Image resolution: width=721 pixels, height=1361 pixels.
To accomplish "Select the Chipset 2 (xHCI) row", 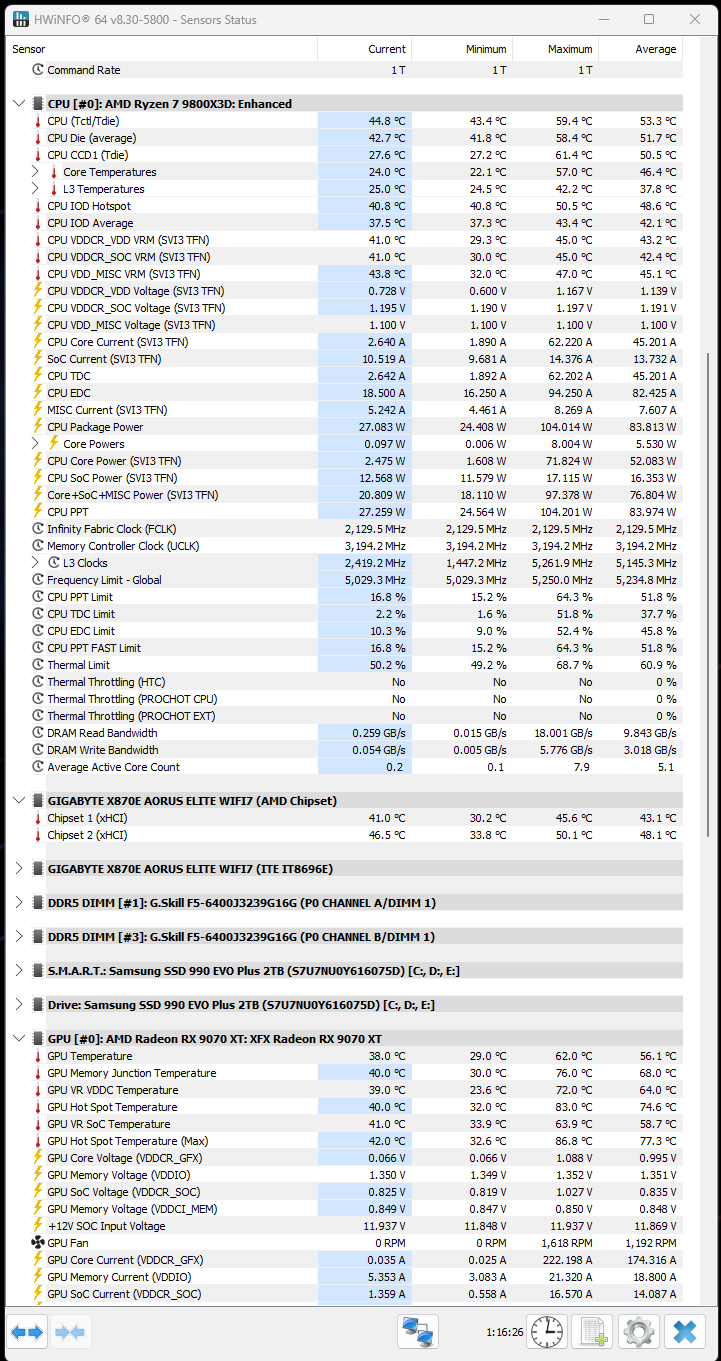I will pos(345,835).
